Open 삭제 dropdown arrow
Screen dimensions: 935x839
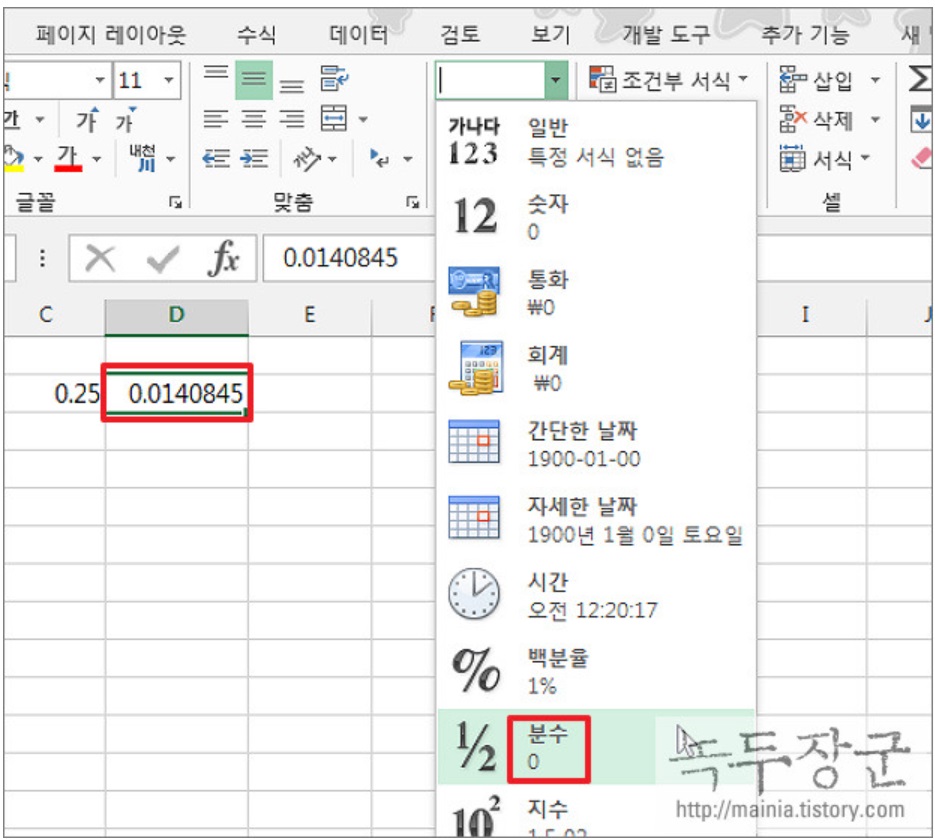(x=875, y=120)
